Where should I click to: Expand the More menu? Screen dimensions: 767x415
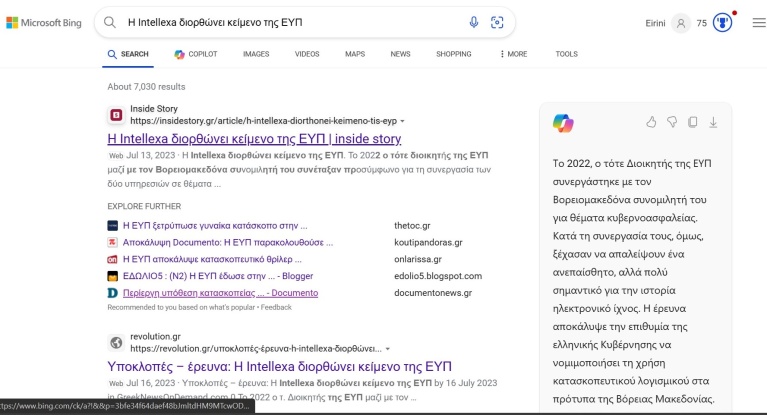pos(514,54)
